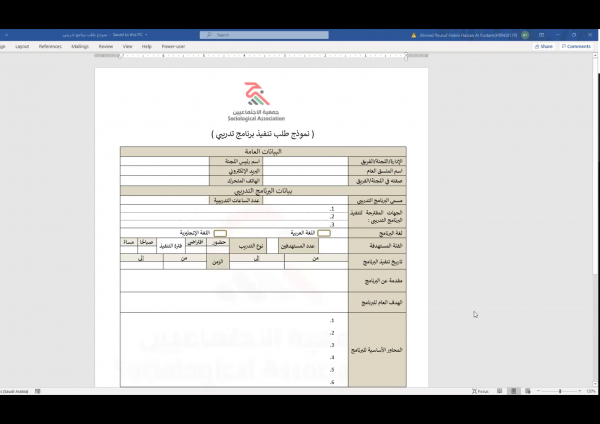The height and width of the screenshot is (424, 600).
Task: Select the Help ribbon tab
Action: pyautogui.click(x=147, y=46)
